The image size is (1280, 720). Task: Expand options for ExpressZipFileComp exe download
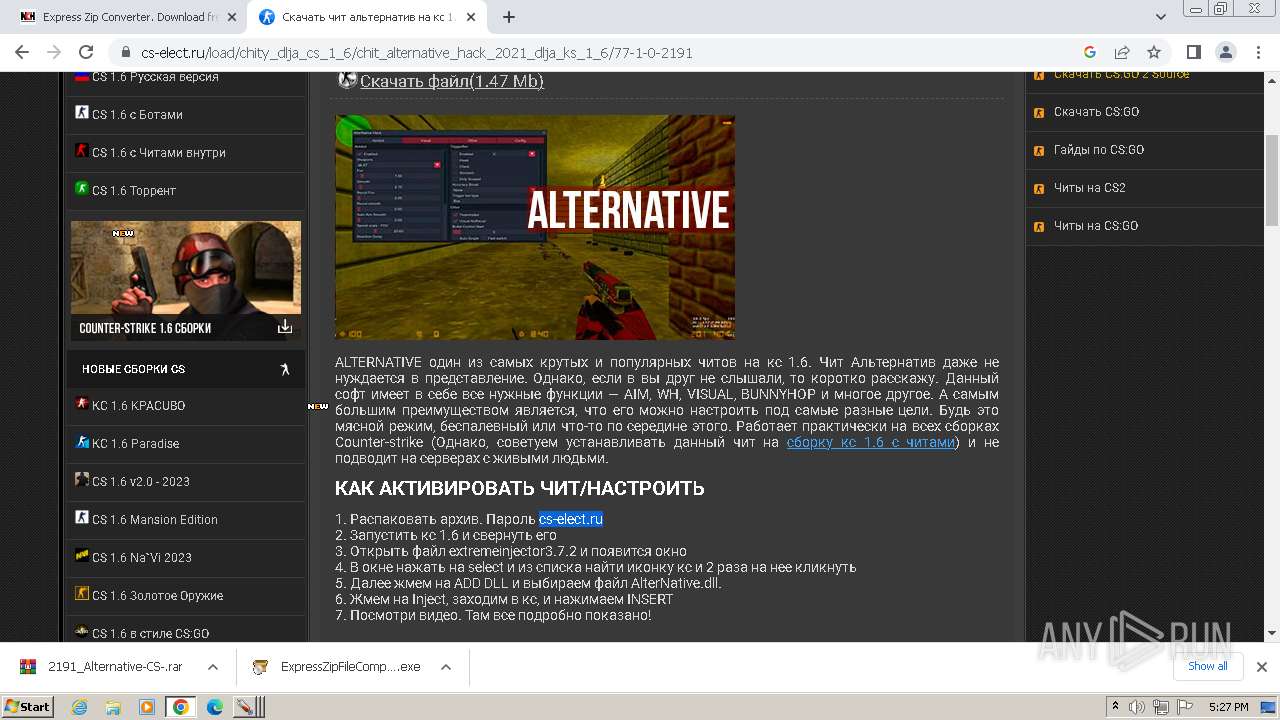pos(446,667)
